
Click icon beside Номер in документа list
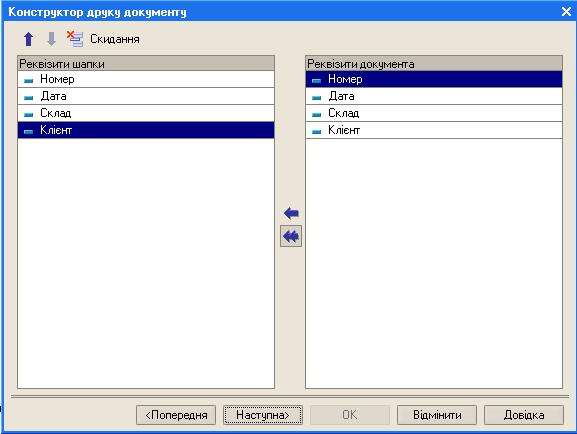coord(316,80)
